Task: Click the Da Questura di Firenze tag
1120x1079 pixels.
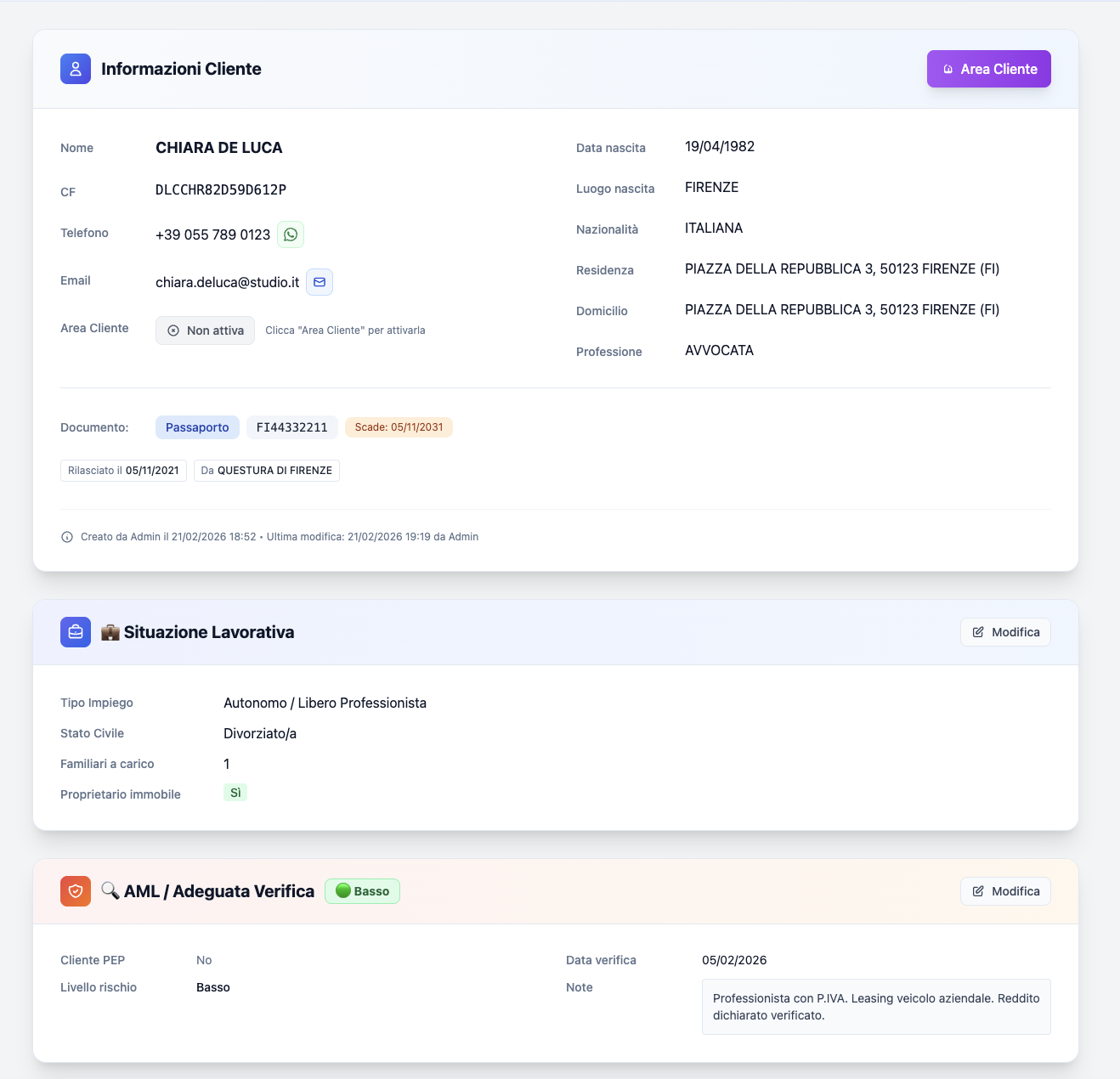Action: coord(266,471)
